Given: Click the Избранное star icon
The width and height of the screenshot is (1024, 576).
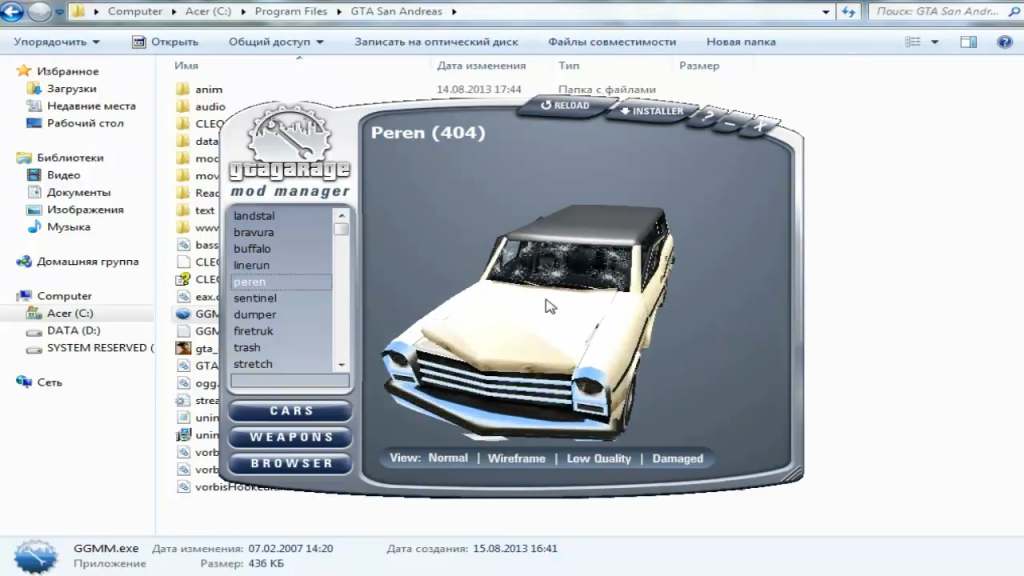Looking at the screenshot, I should tap(24, 71).
